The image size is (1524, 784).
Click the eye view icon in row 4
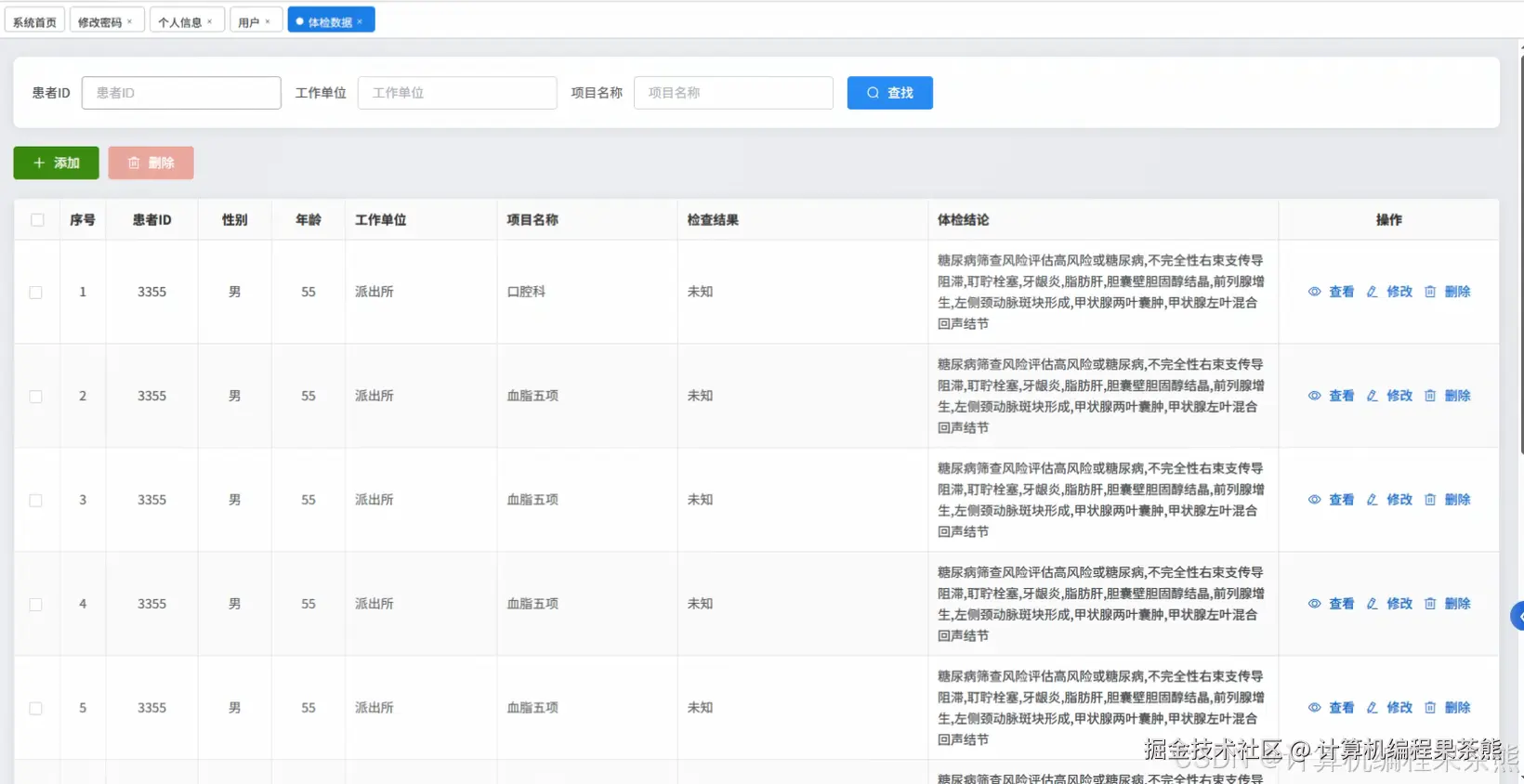(1314, 604)
